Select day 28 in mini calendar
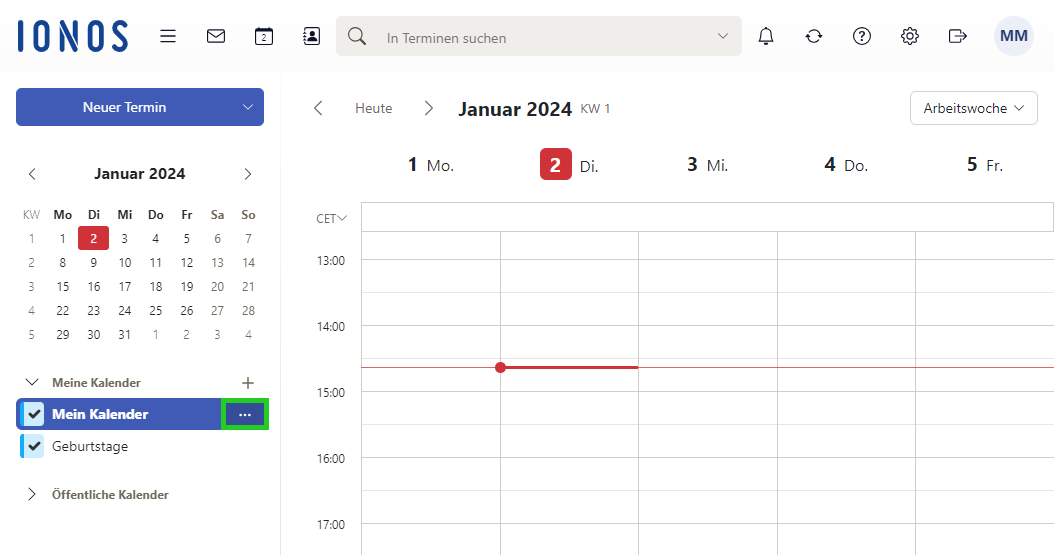 click(249, 311)
